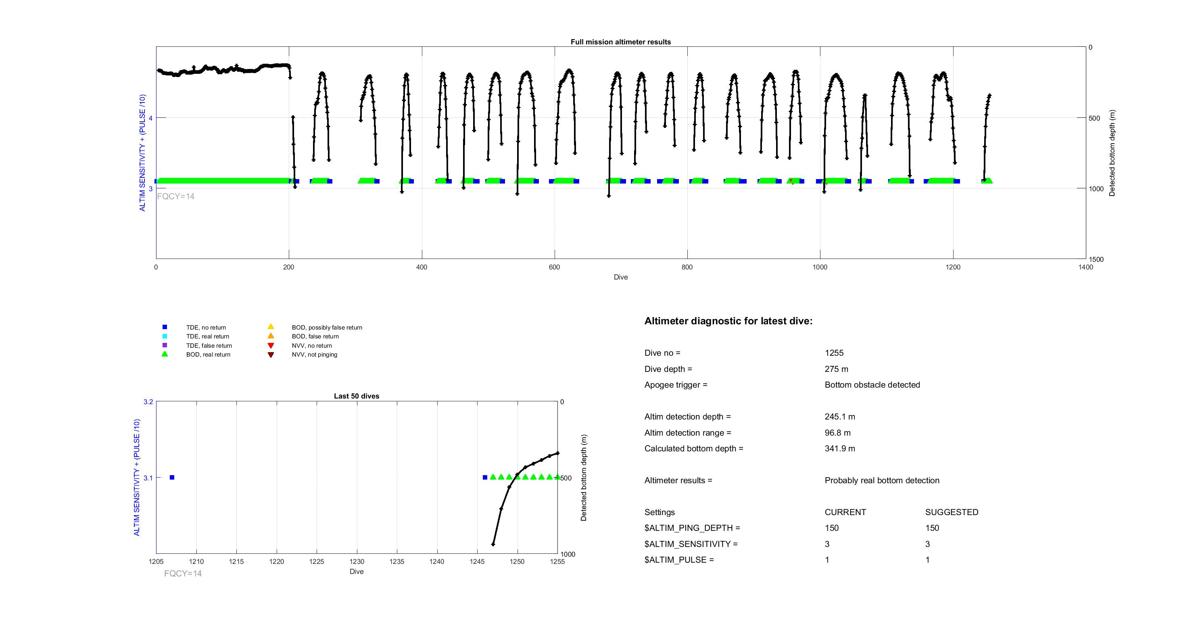This screenshot has width=1200, height=622.
Task: Click the calculated bottom depth value '341.9 m'
Action: [x=840, y=449]
